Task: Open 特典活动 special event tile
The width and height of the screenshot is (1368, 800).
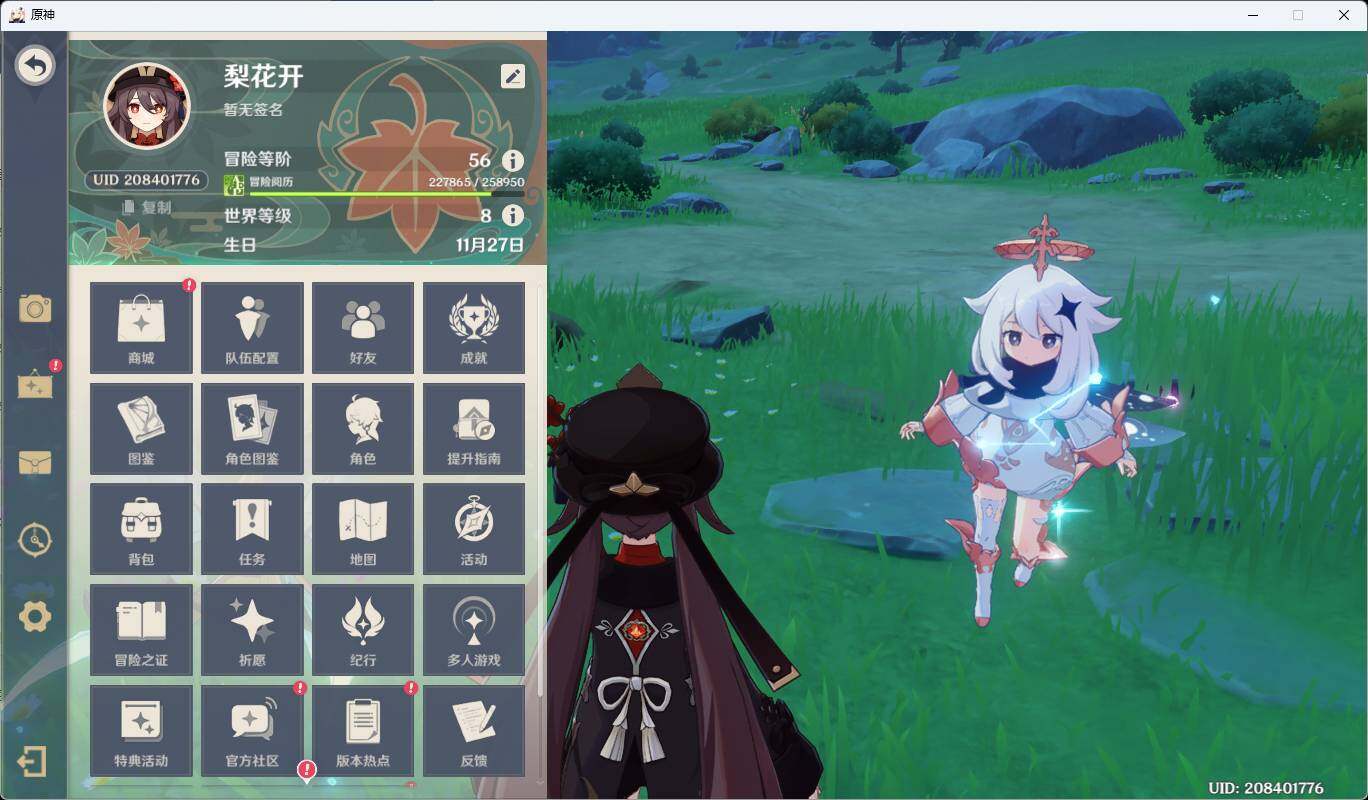Action: tap(141, 731)
